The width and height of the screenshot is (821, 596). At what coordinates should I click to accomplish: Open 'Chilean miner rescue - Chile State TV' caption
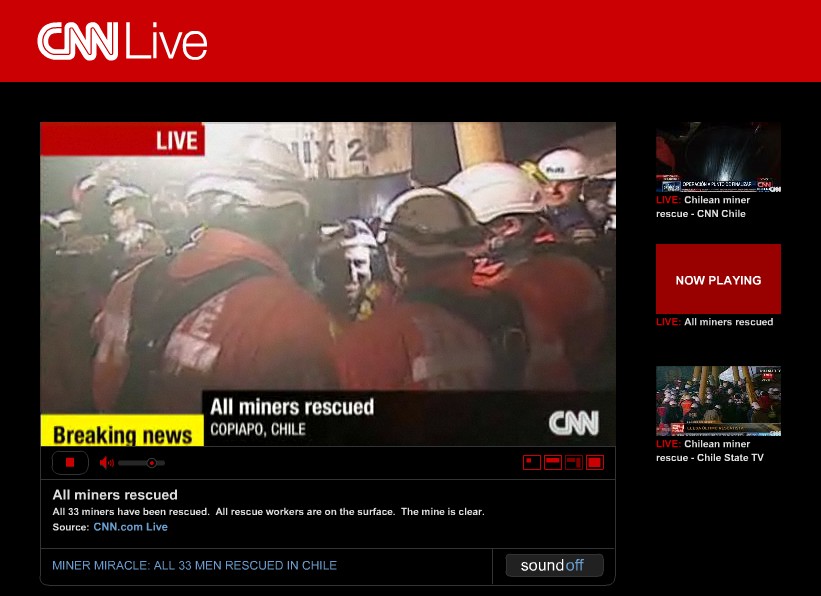click(709, 451)
